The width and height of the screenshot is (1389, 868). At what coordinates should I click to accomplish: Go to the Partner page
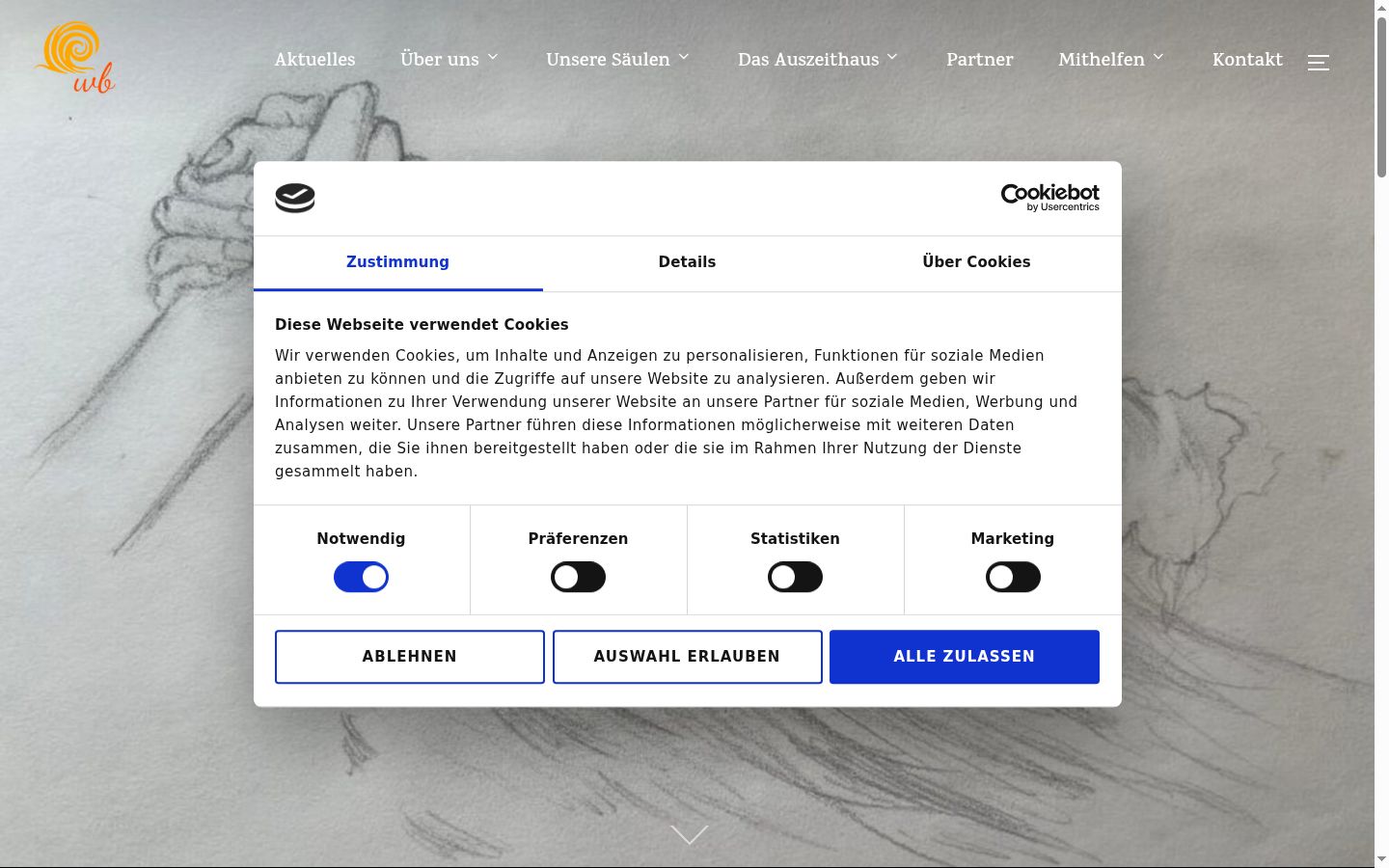tap(979, 59)
